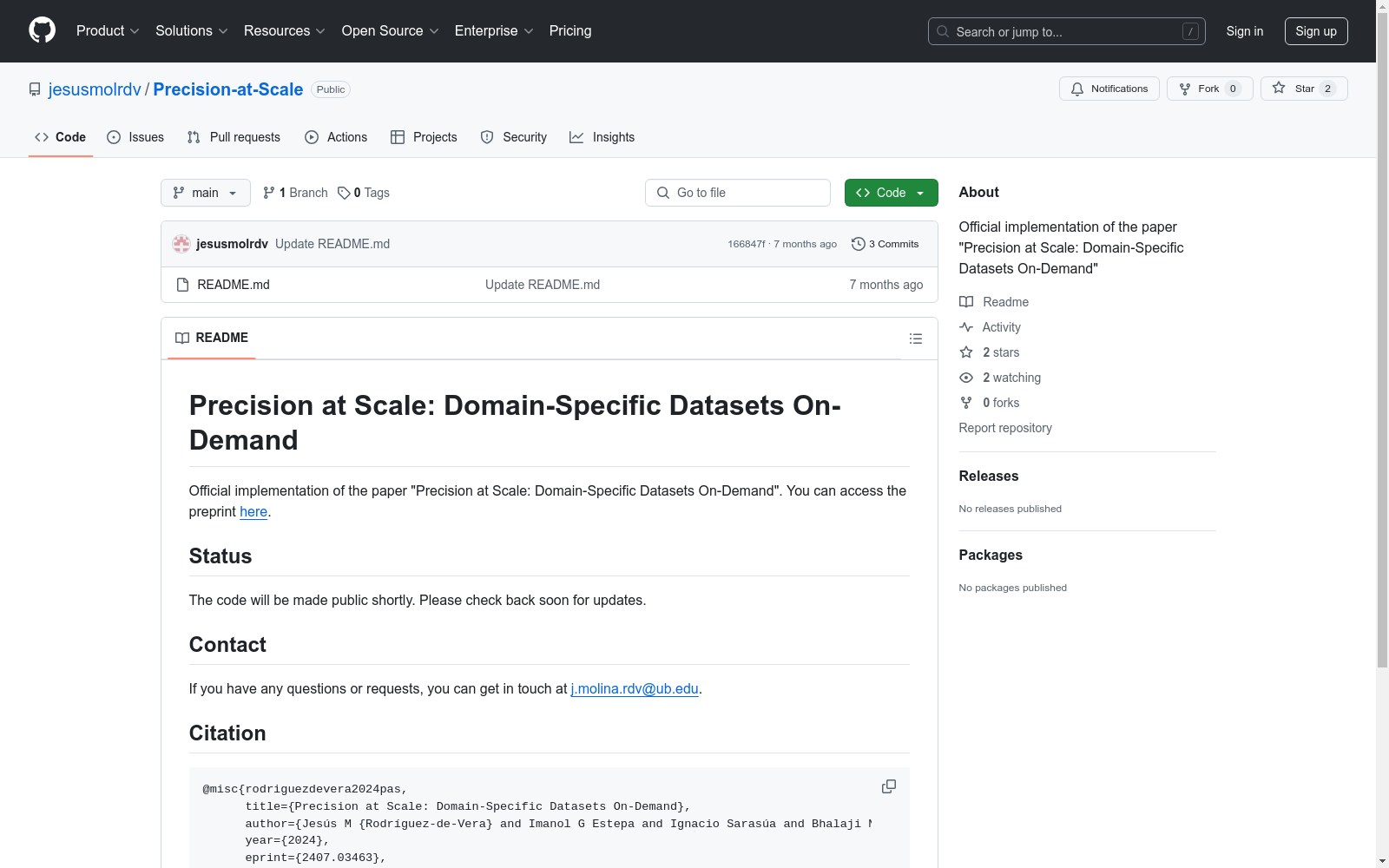View the 3 Commits history
Image resolution: width=1389 pixels, height=868 pixels.
coord(885,244)
